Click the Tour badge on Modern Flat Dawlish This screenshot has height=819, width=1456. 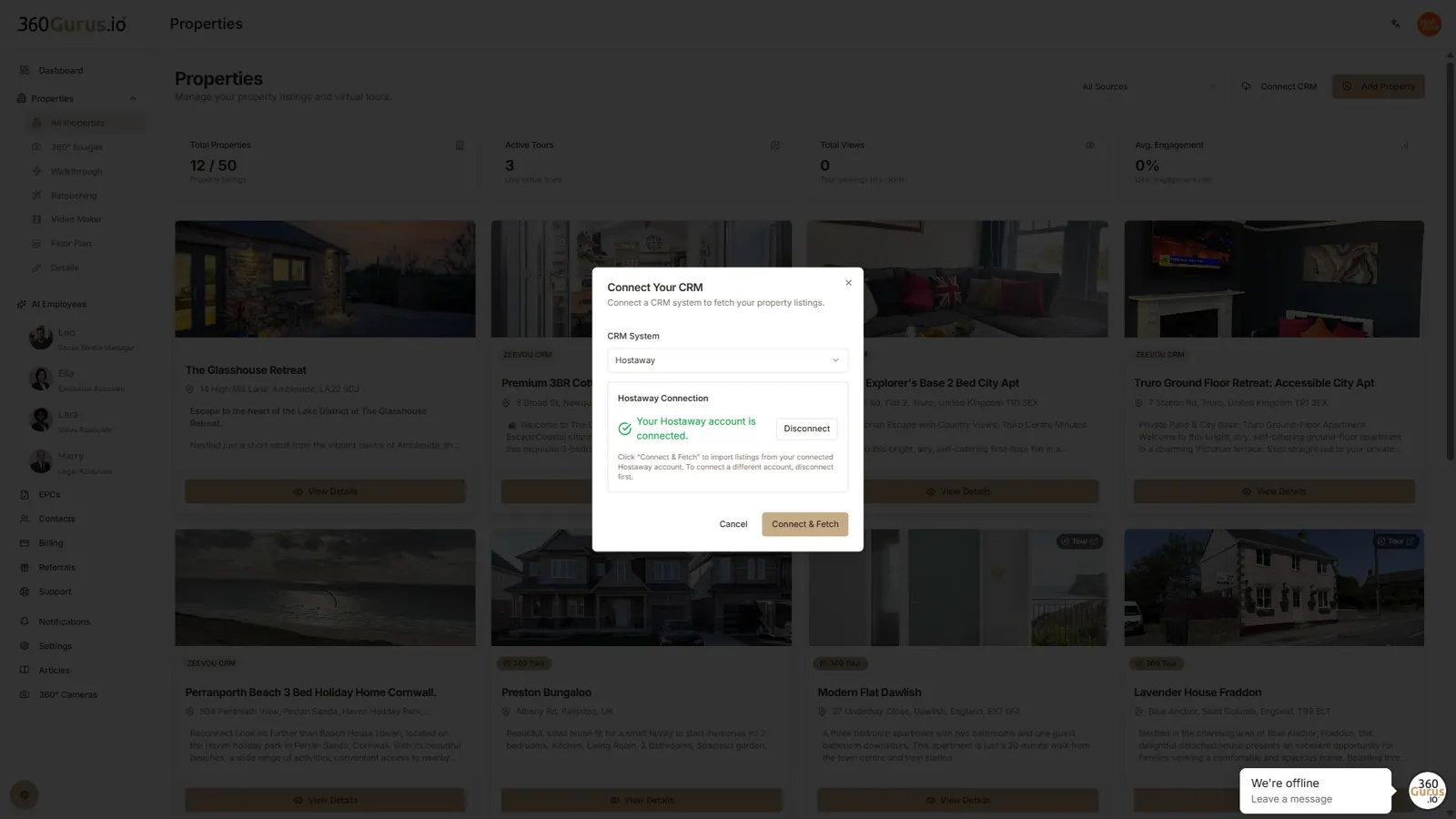pyautogui.click(x=1079, y=541)
